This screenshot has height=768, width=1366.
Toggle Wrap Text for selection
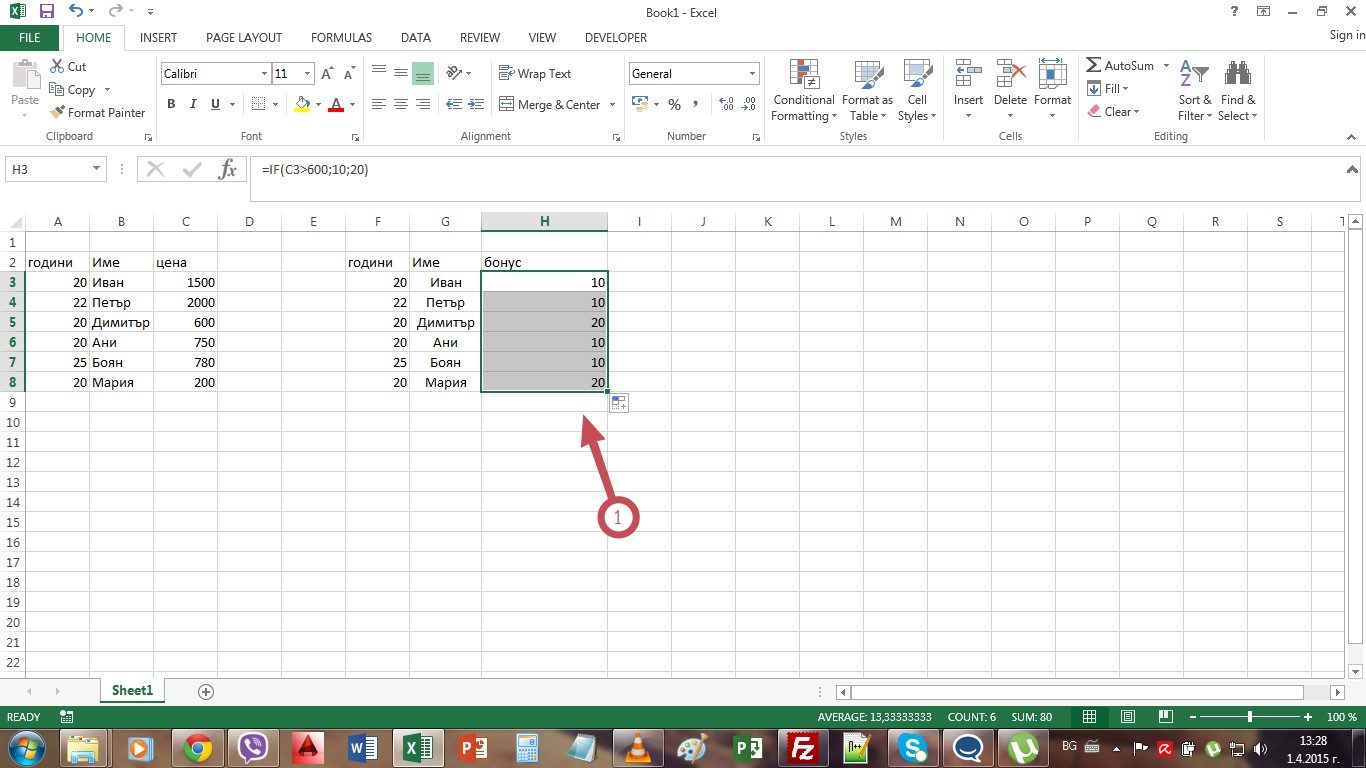pyautogui.click(x=535, y=74)
